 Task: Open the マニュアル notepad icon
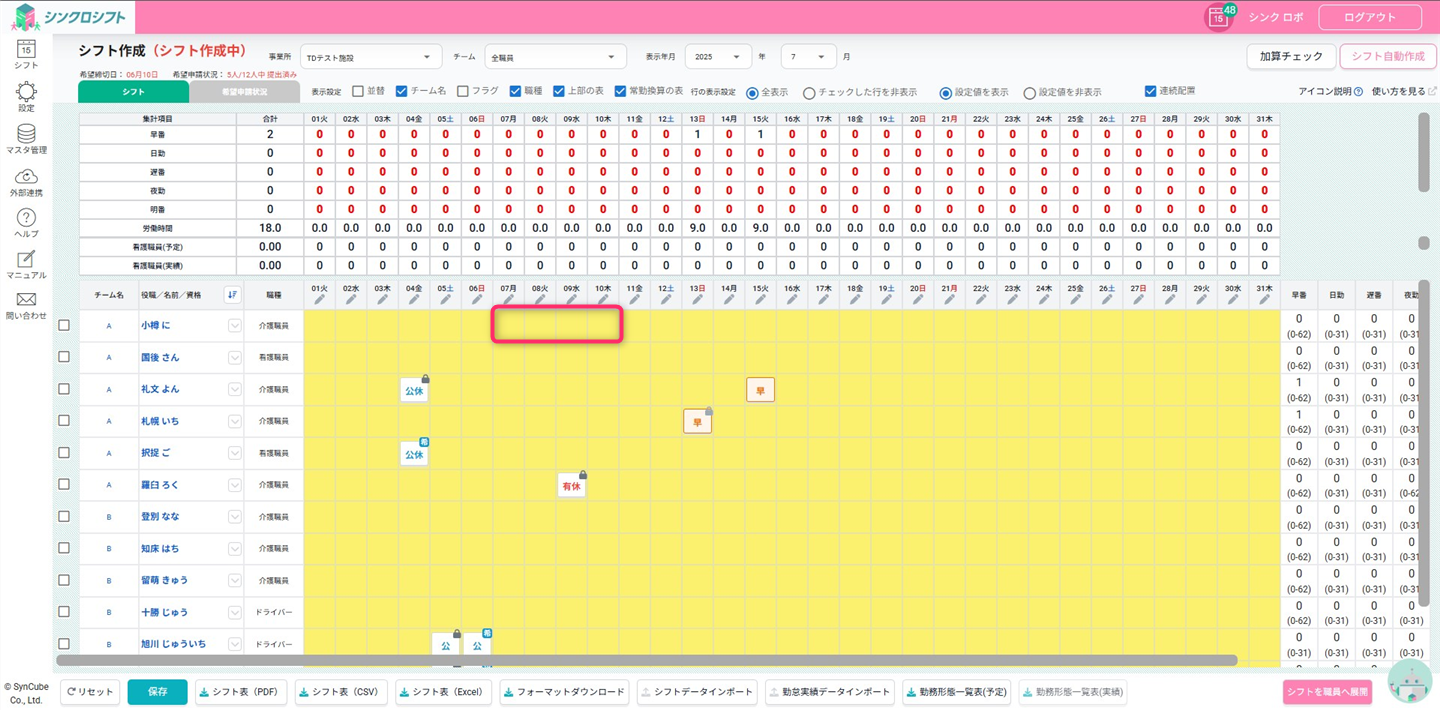(x=26, y=259)
